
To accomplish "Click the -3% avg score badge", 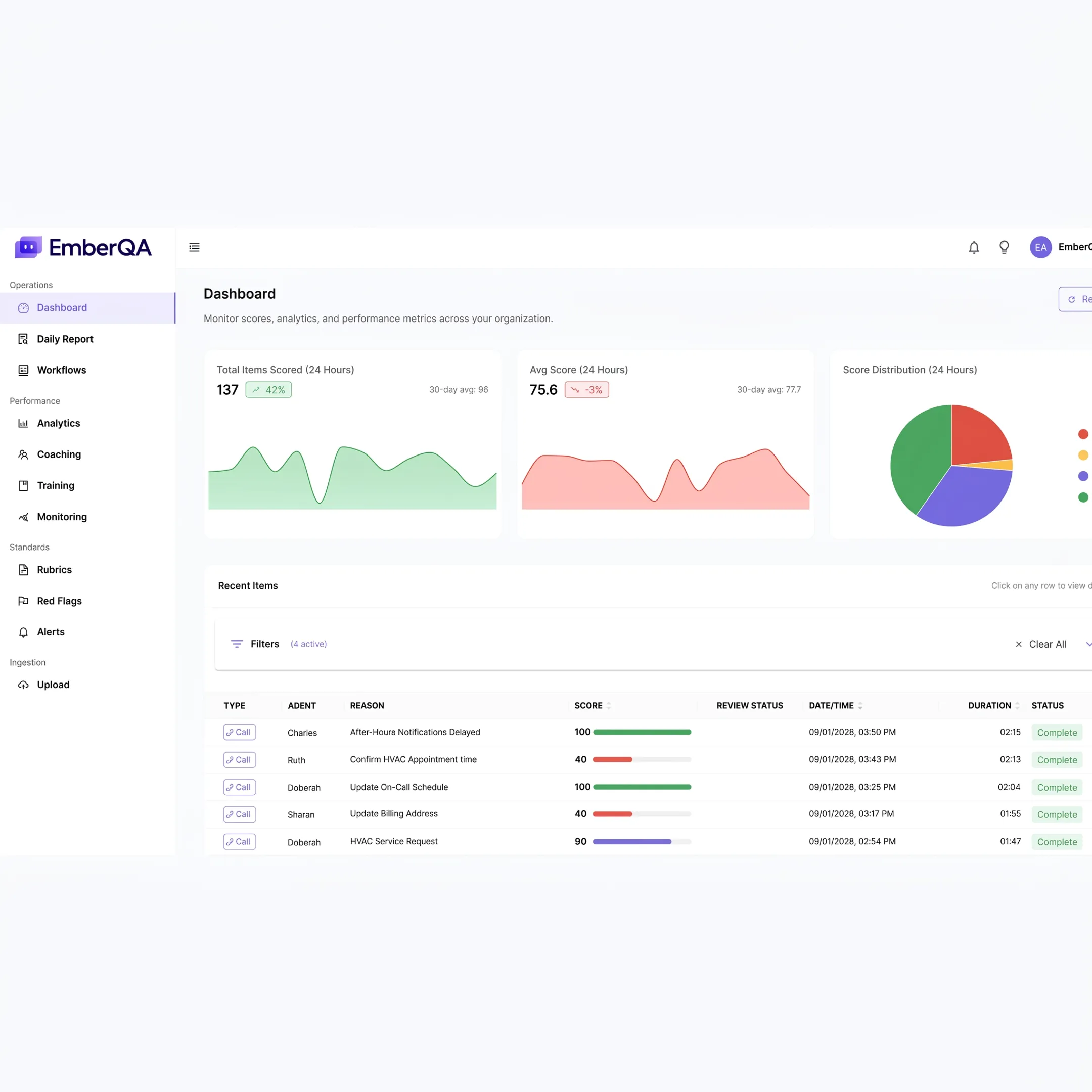I will [x=586, y=389].
